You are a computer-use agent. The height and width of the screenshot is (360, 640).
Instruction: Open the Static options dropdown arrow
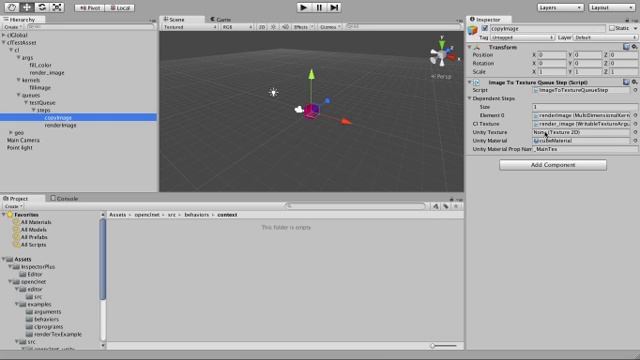[635, 29]
